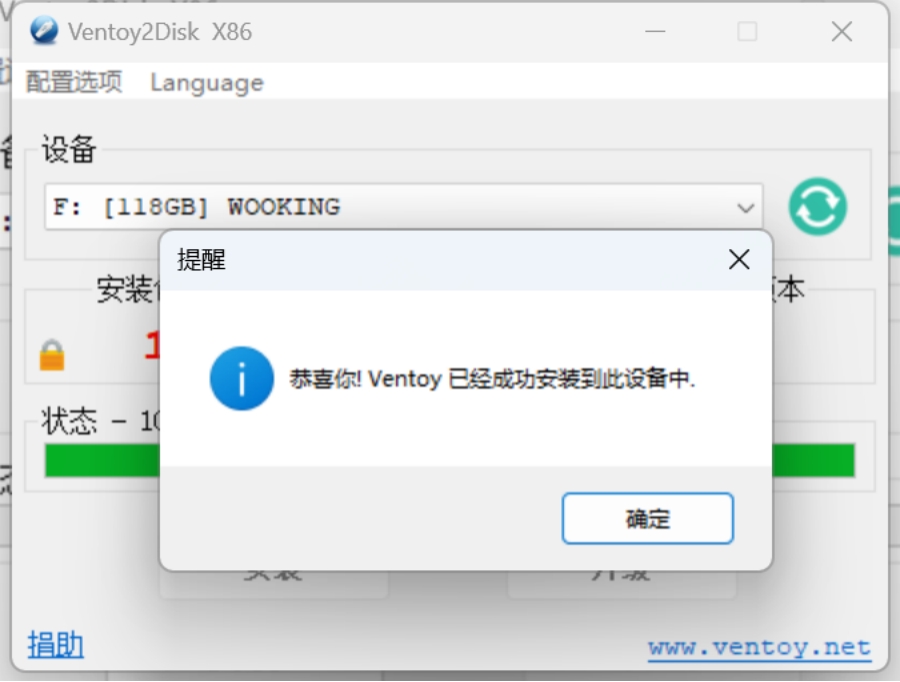The width and height of the screenshot is (900, 682).
Task: Expand the device list using the chevron arrow
Action: [746, 208]
